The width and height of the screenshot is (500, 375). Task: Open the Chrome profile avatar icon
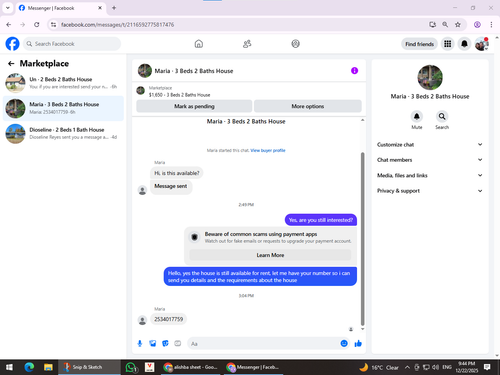click(477, 24)
